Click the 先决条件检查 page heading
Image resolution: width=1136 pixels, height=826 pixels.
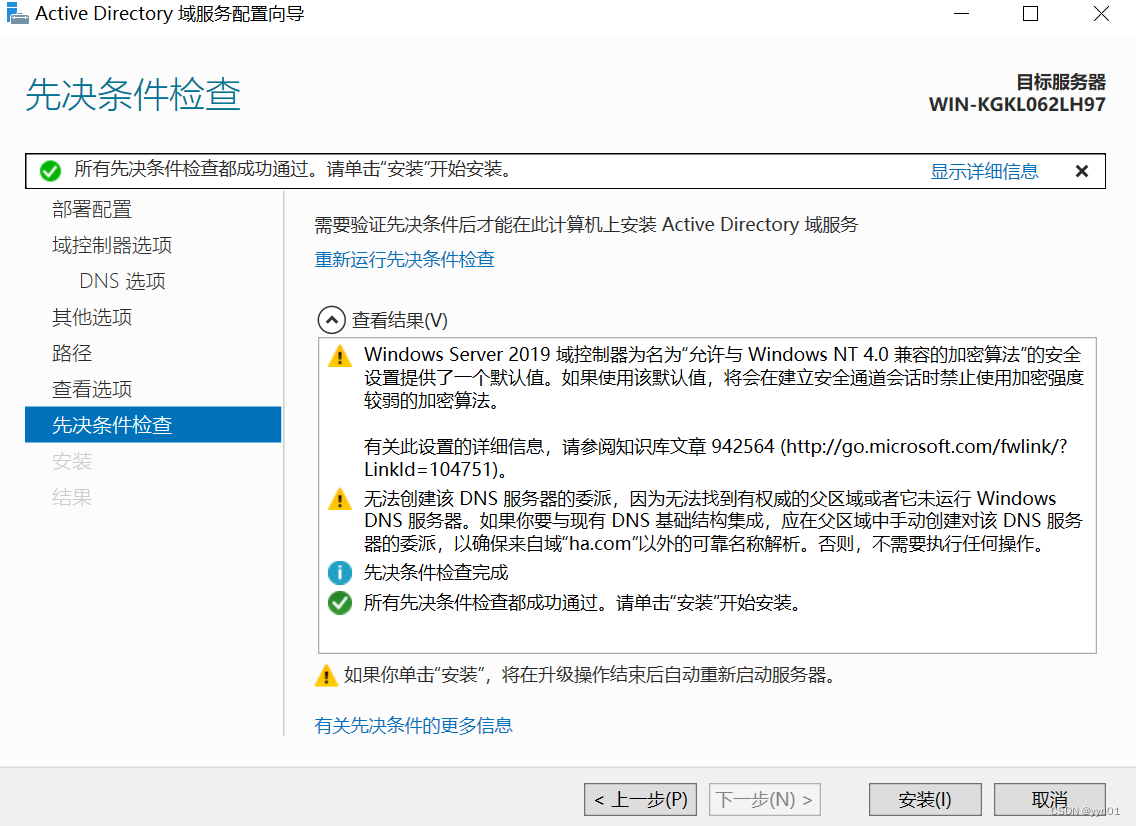point(133,94)
